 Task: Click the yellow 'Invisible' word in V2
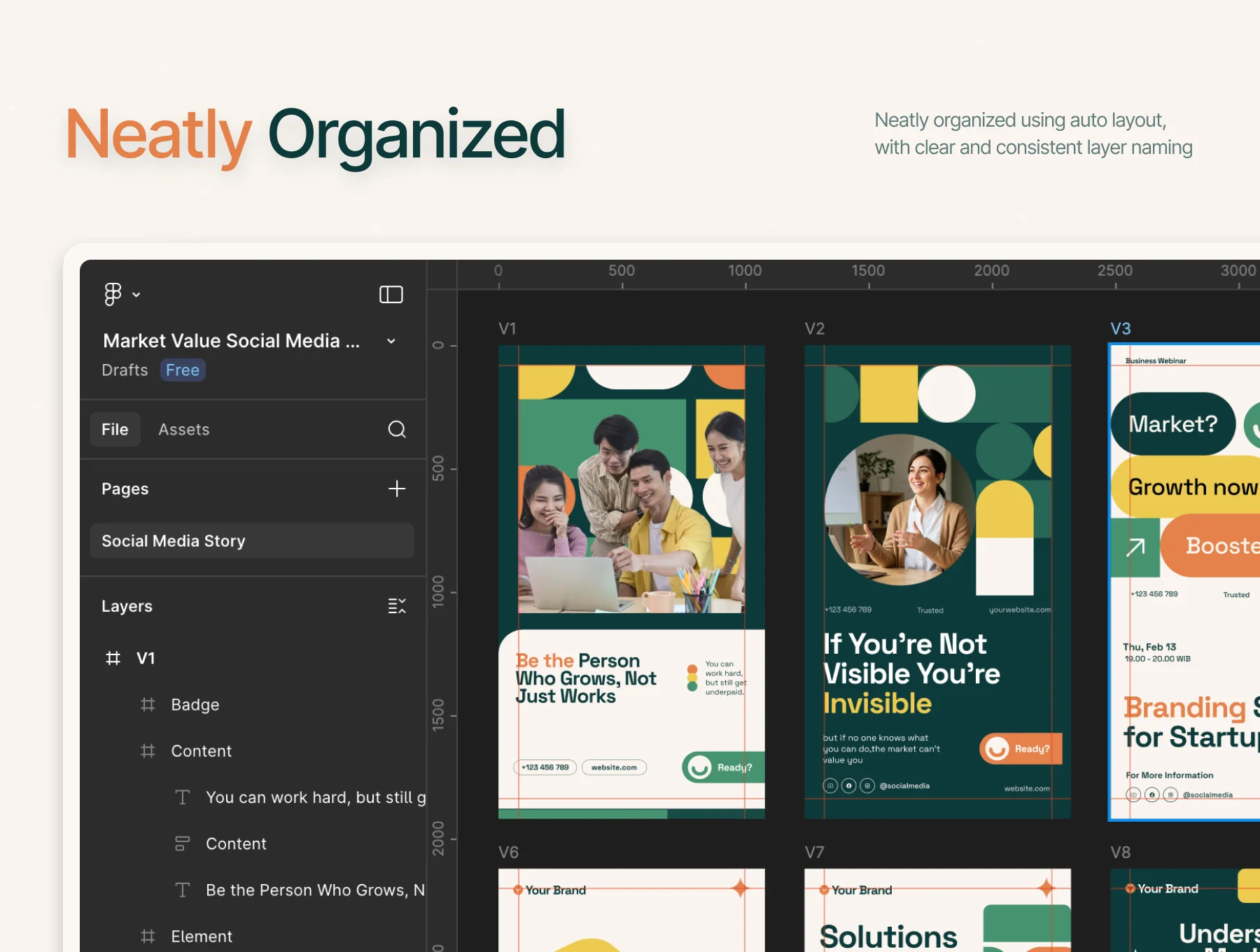tap(878, 703)
